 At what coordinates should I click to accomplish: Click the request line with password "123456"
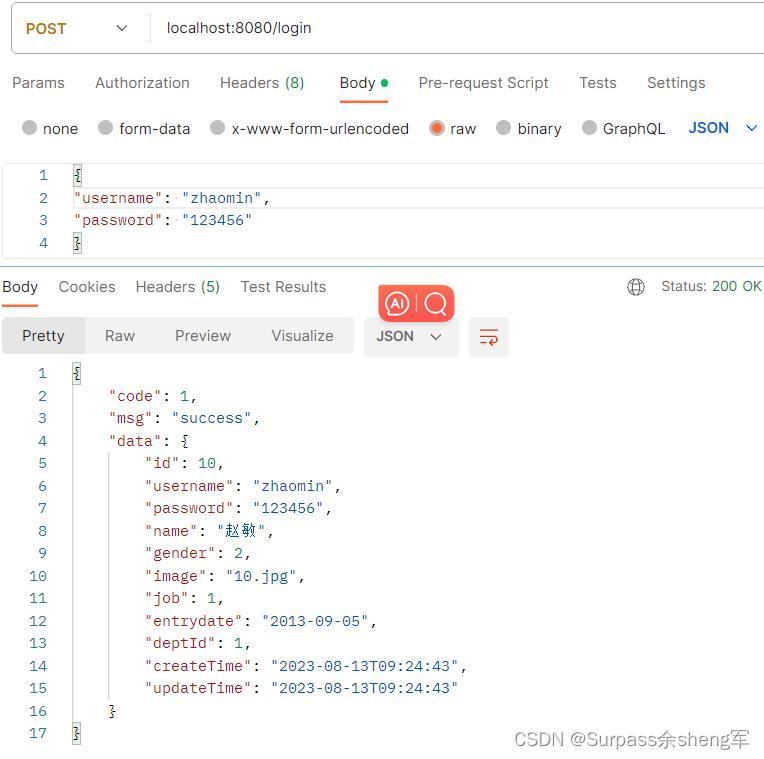click(x=162, y=220)
